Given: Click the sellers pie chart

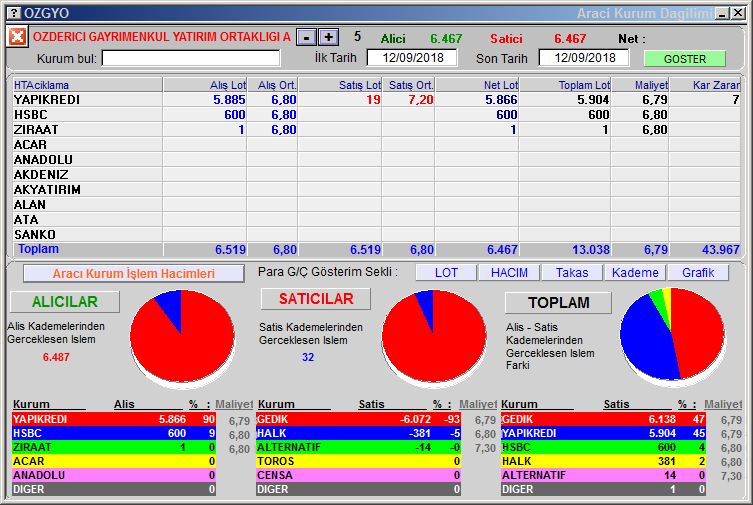Looking at the screenshot, I should point(434,337).
